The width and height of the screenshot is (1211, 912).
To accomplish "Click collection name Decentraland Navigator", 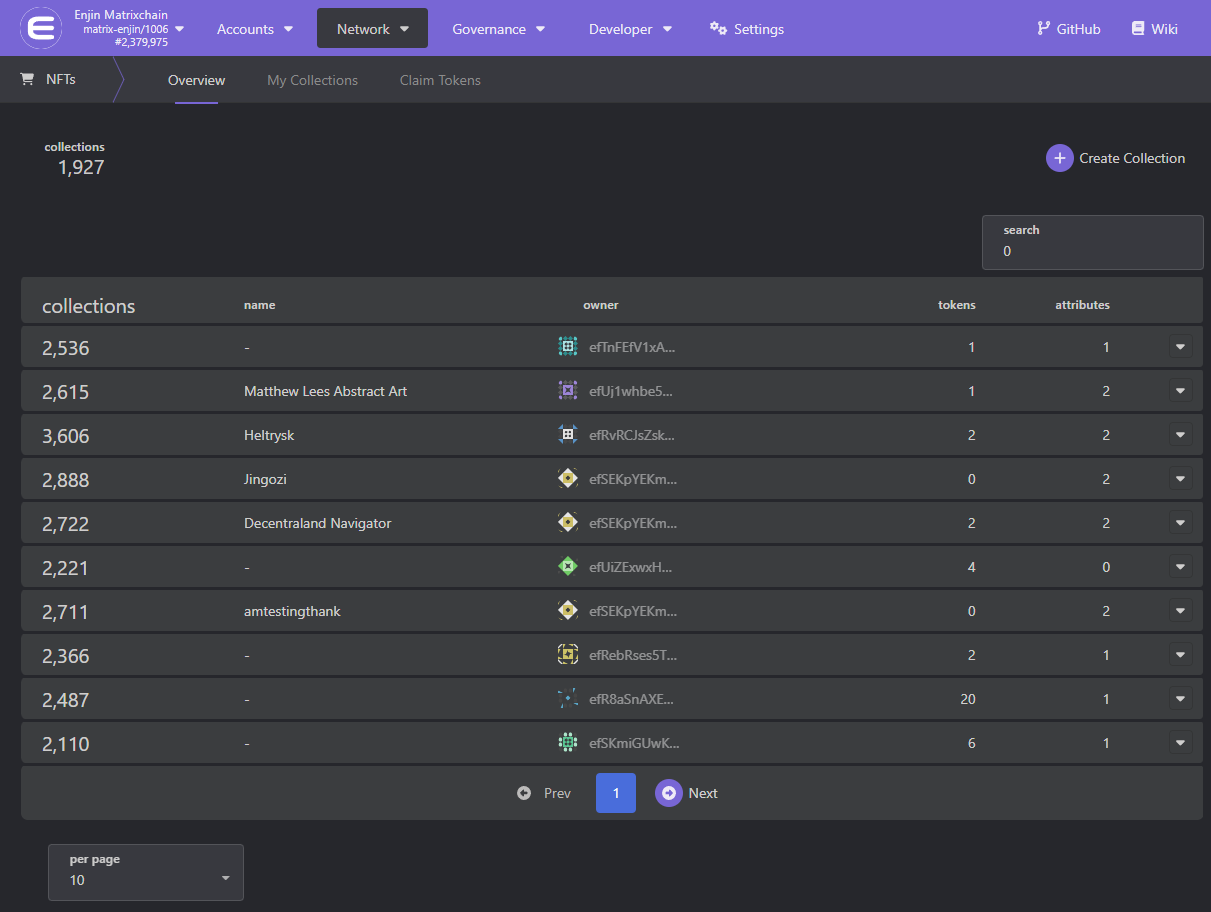I will [x=317, y=523].
